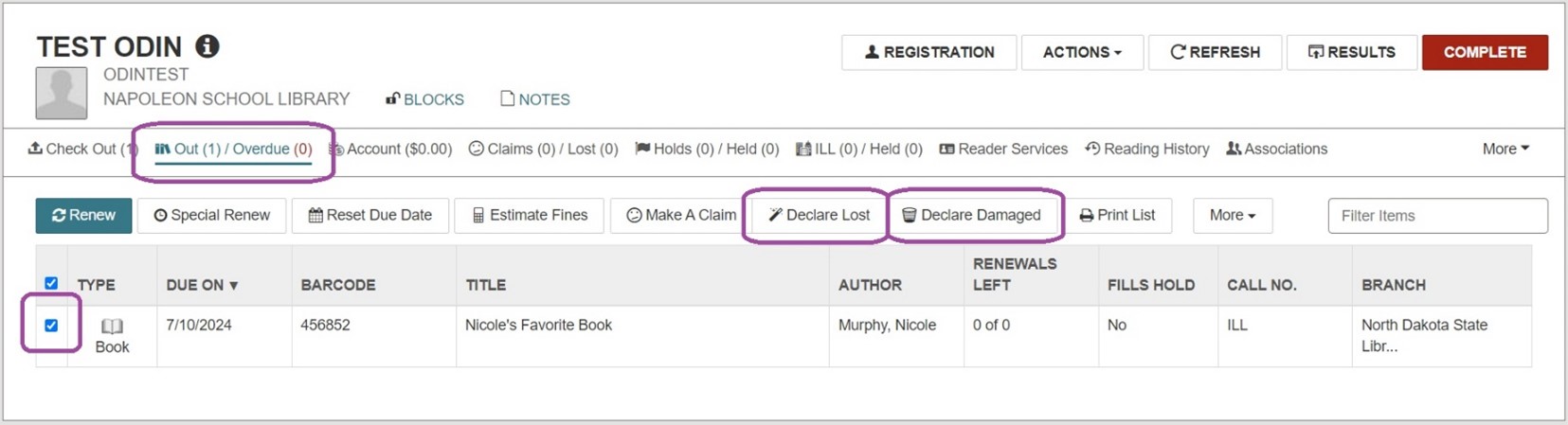Uncheck the Nicole's Favorite Book row checkbox
This screenshot has width=1568, height=425.
51,325
